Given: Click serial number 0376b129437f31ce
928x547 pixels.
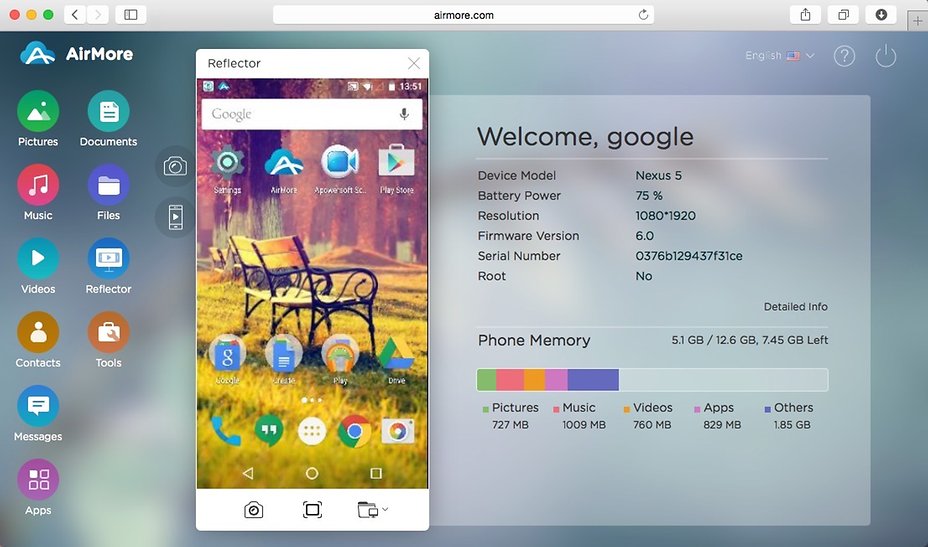Looking at the screenshot, I should click(689, 256).
